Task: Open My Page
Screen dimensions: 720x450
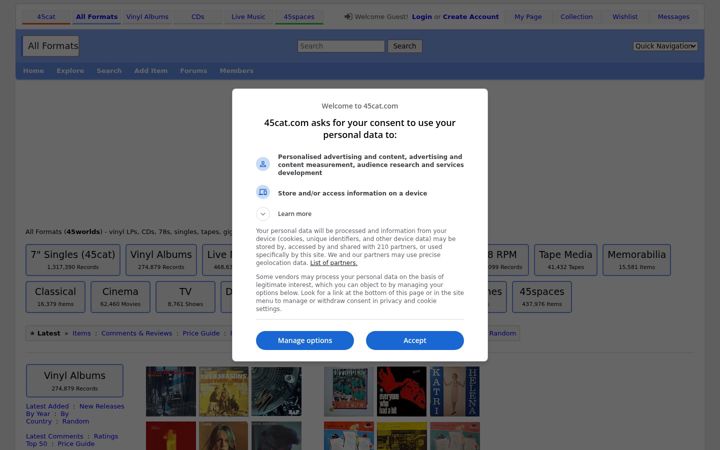Action: [x=528, y=17]
